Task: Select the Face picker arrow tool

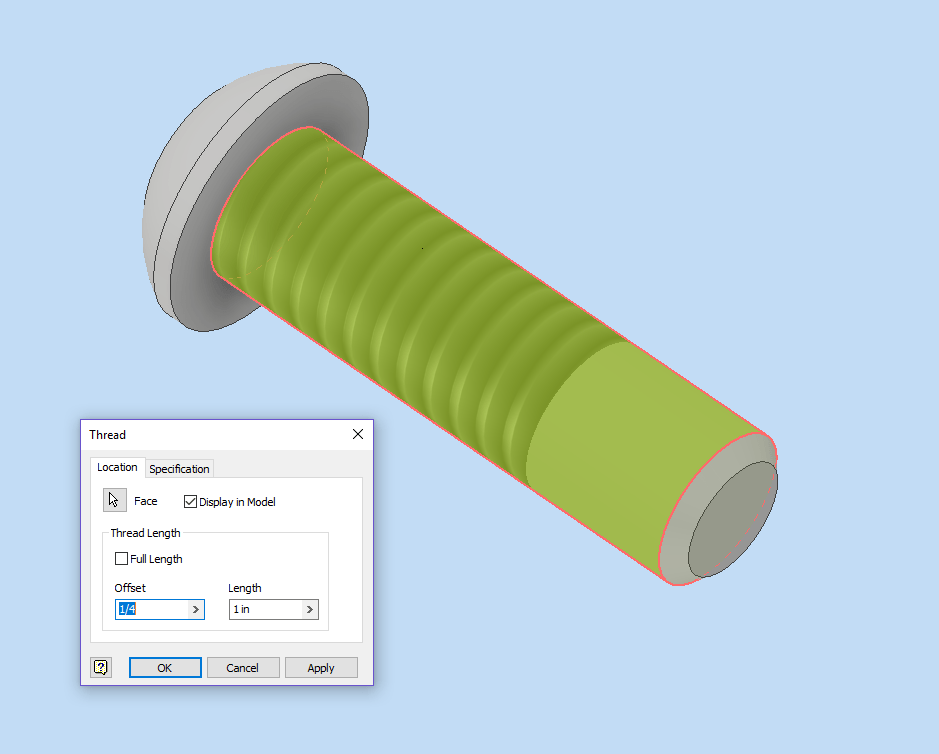Action: point(113,499)
